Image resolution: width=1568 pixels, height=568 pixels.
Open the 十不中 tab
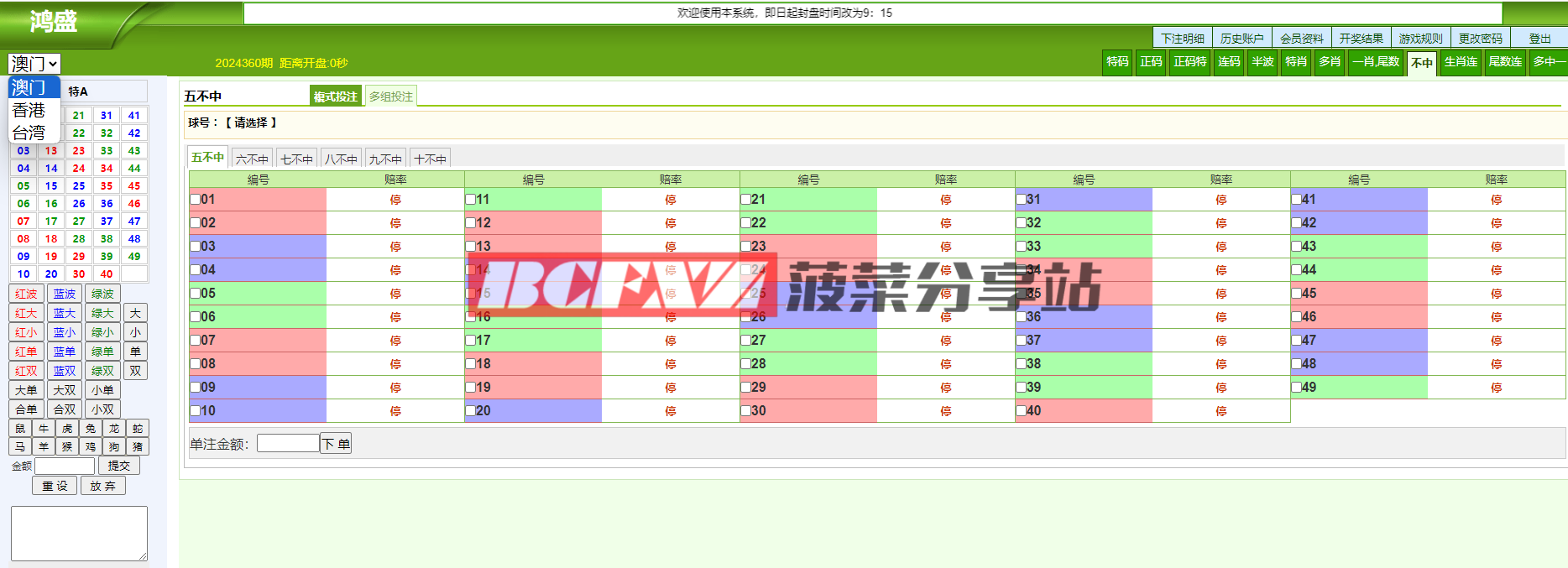coord(430,159)
